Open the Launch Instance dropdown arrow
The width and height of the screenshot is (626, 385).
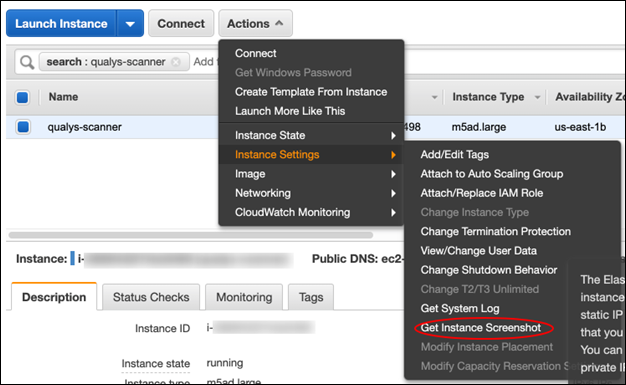click(x=130, y=24)
